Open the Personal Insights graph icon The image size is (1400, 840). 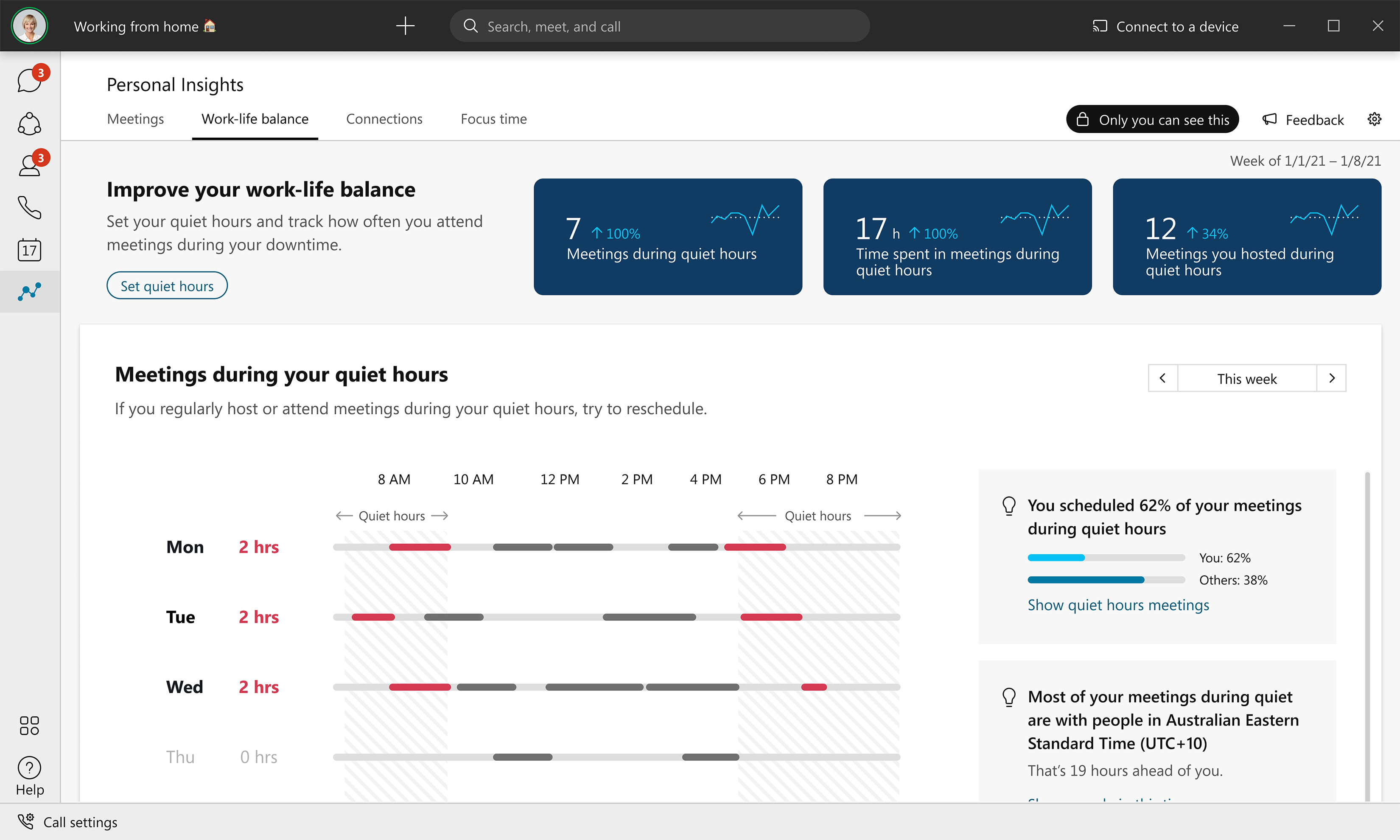tap(29, 291)
